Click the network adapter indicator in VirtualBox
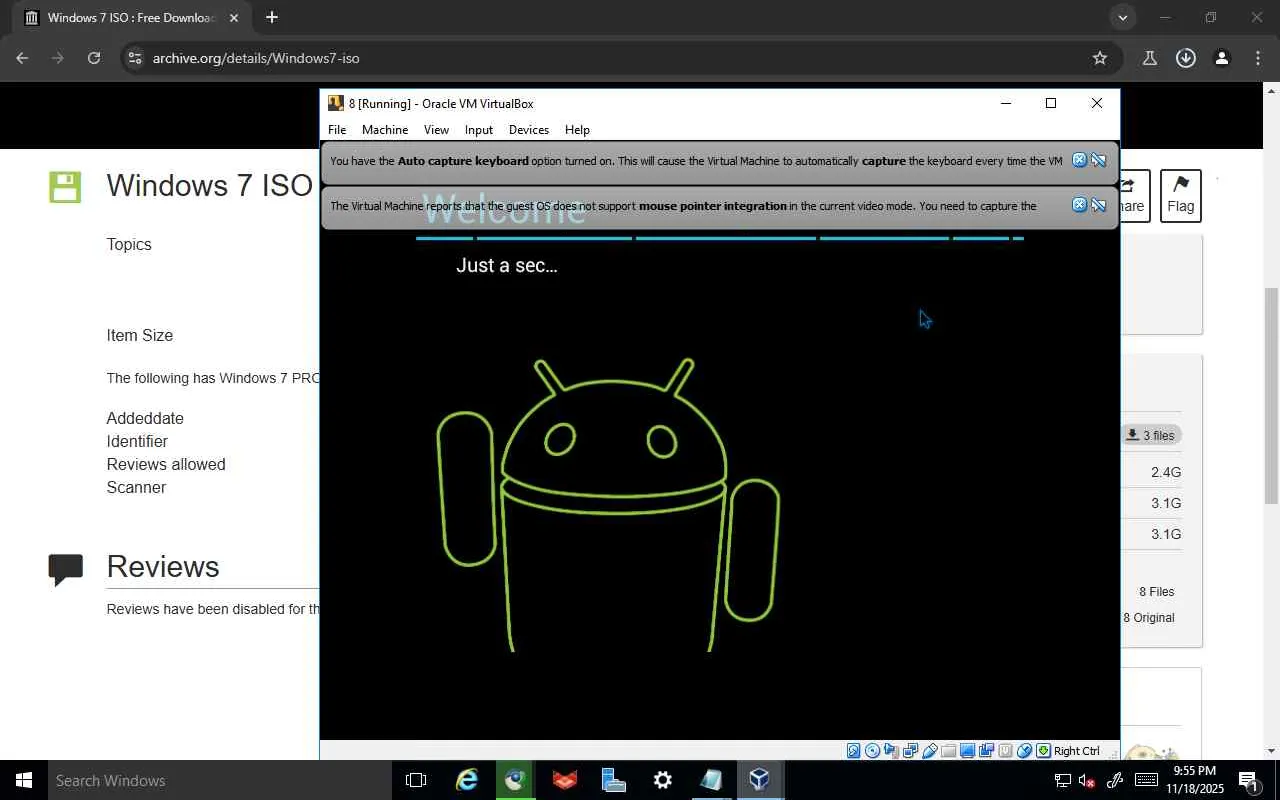Image resolution: width=1280 pixels, height=800 pixels. pyautogui.click(x=910, y=751)
